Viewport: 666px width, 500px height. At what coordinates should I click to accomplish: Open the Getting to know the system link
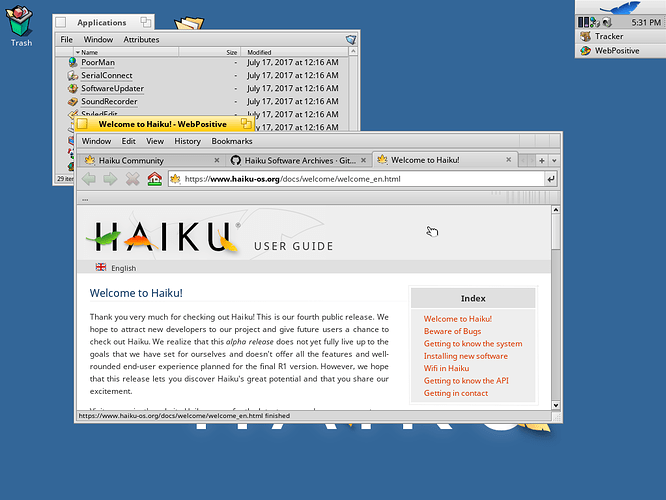[473, 344]
